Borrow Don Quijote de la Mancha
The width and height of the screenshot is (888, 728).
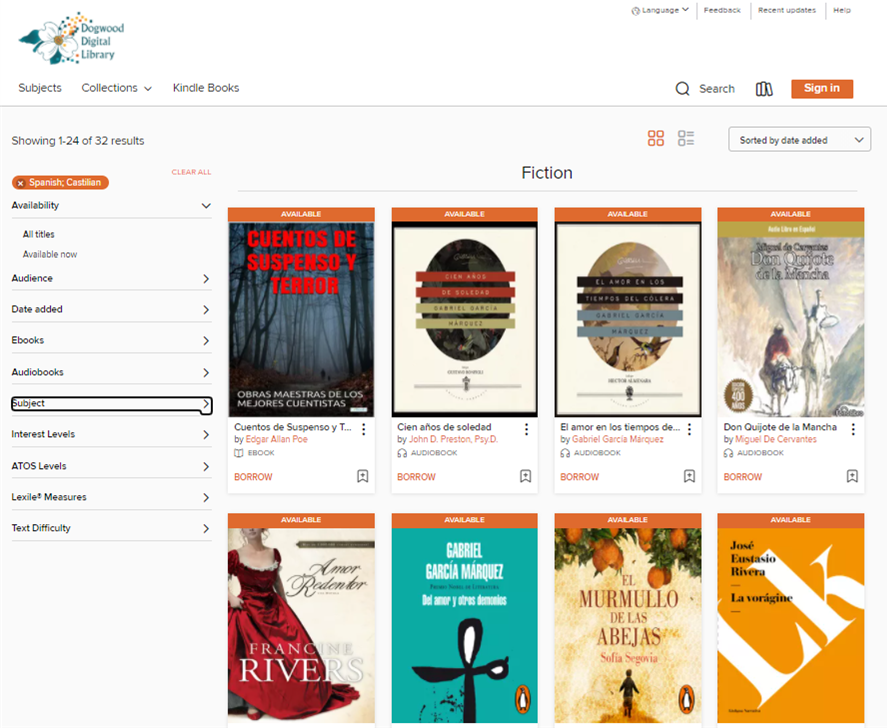tap(742, 477)
